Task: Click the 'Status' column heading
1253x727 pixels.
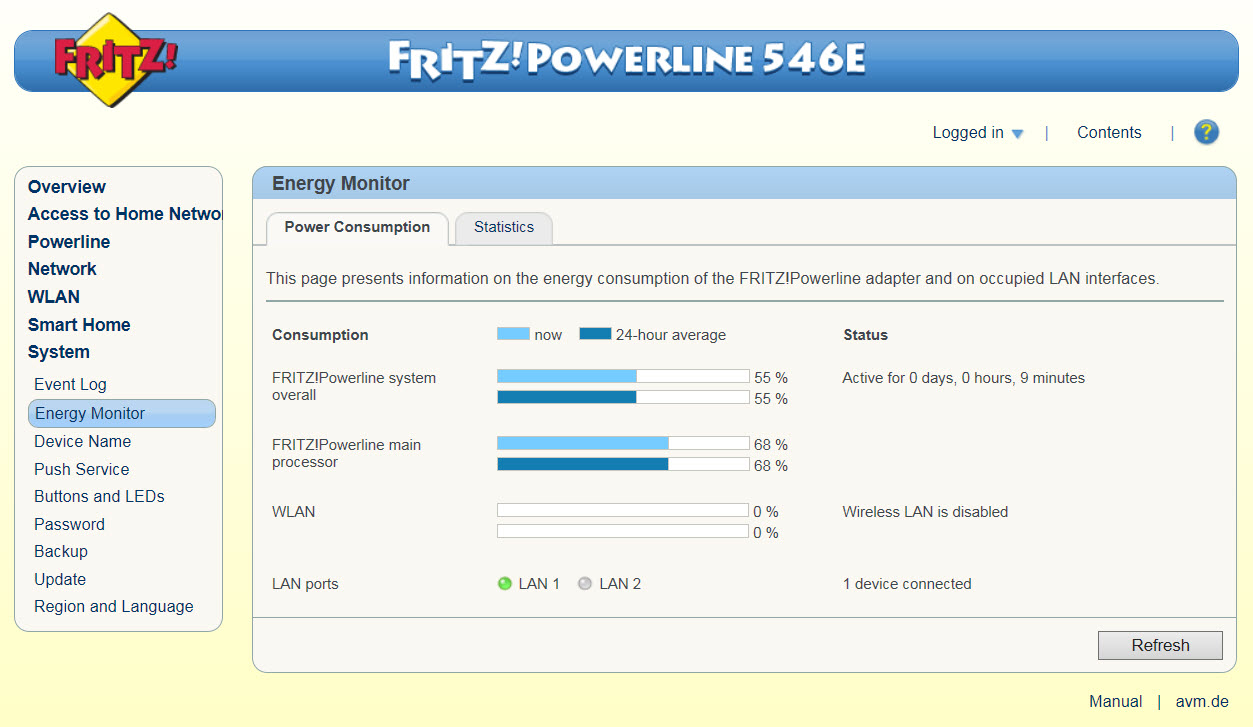Action: click(x=866, y=335)
